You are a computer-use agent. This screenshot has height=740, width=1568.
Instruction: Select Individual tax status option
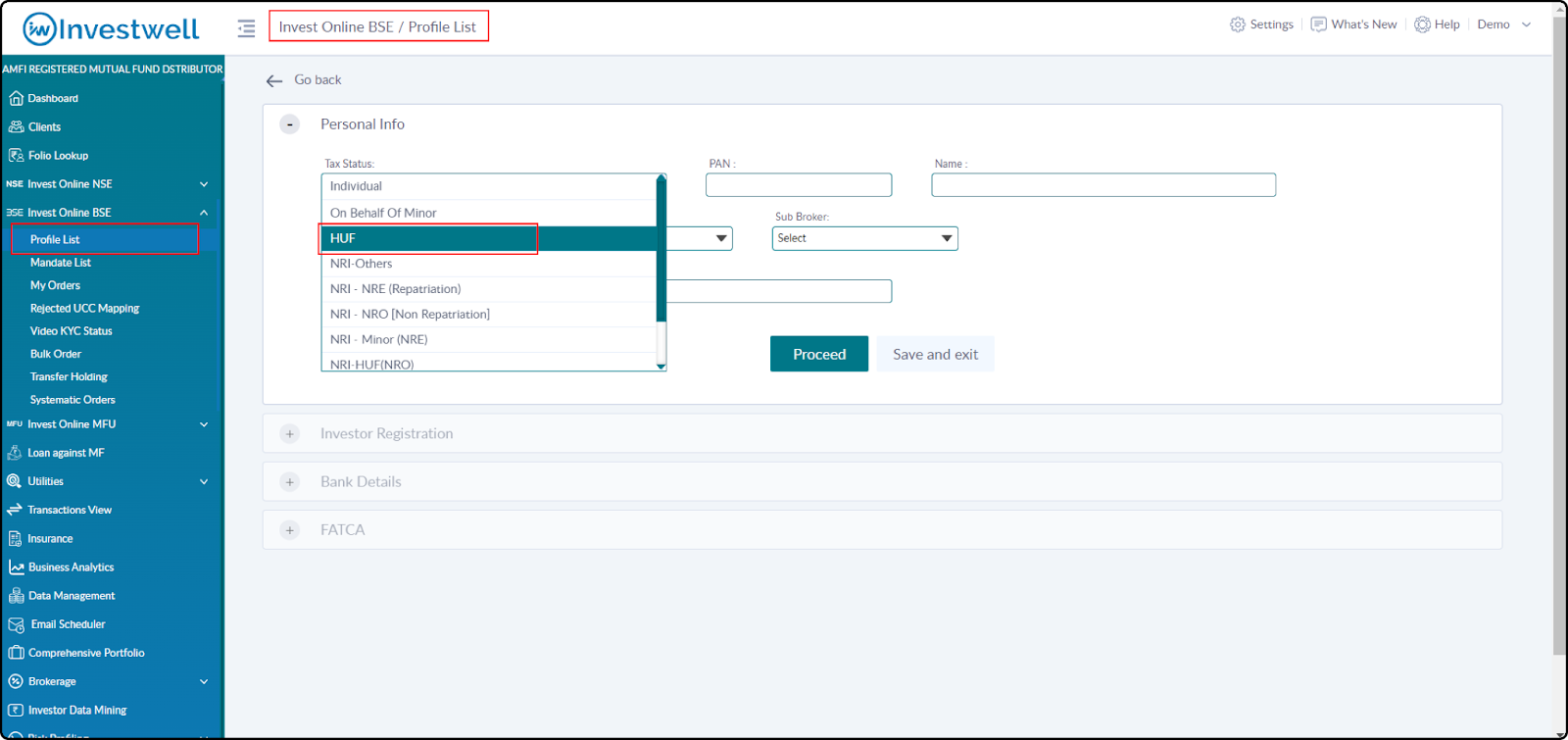pyautogui.click(x=488, y=186)
